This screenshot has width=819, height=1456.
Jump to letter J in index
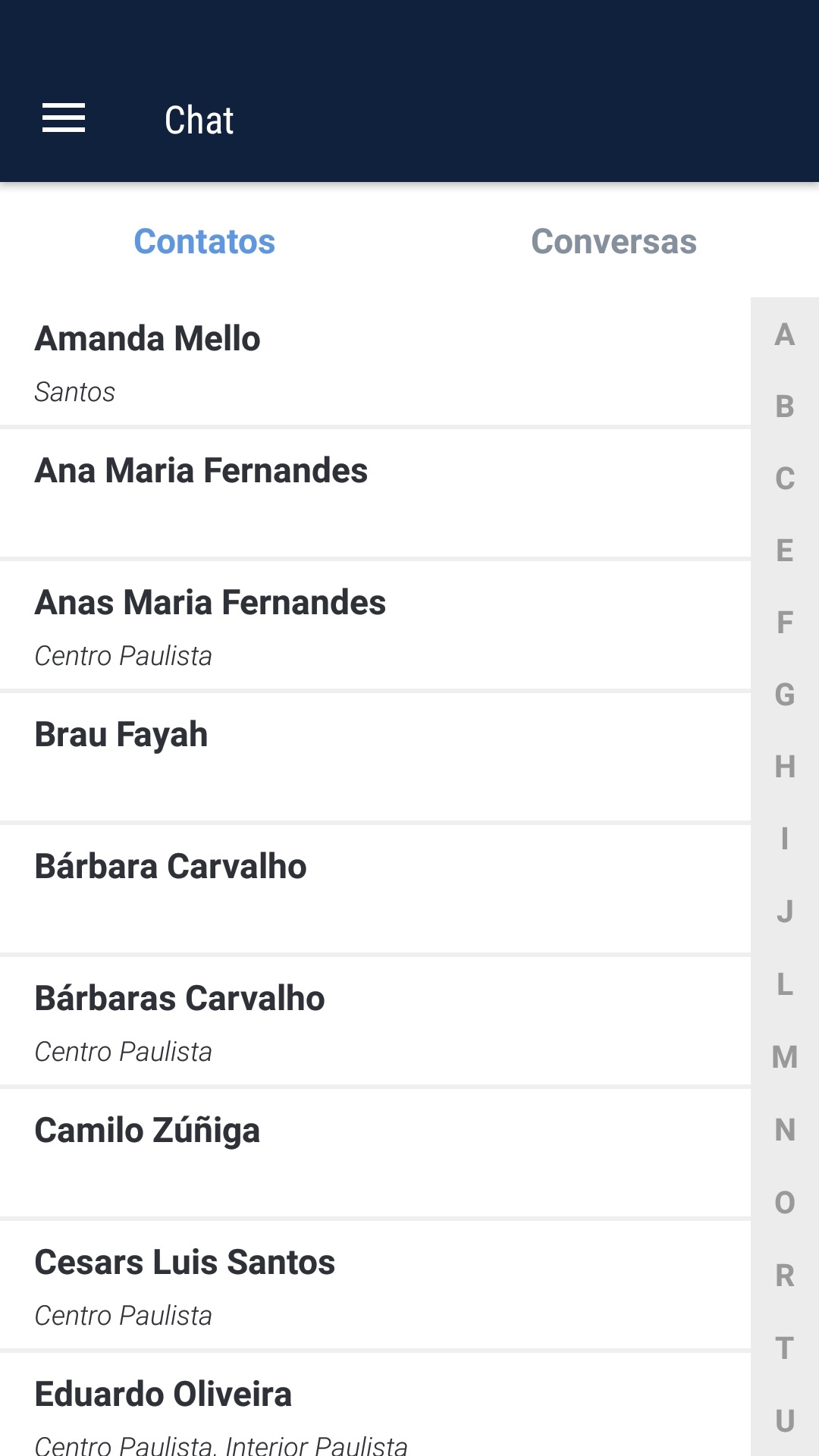coord(785,912)
